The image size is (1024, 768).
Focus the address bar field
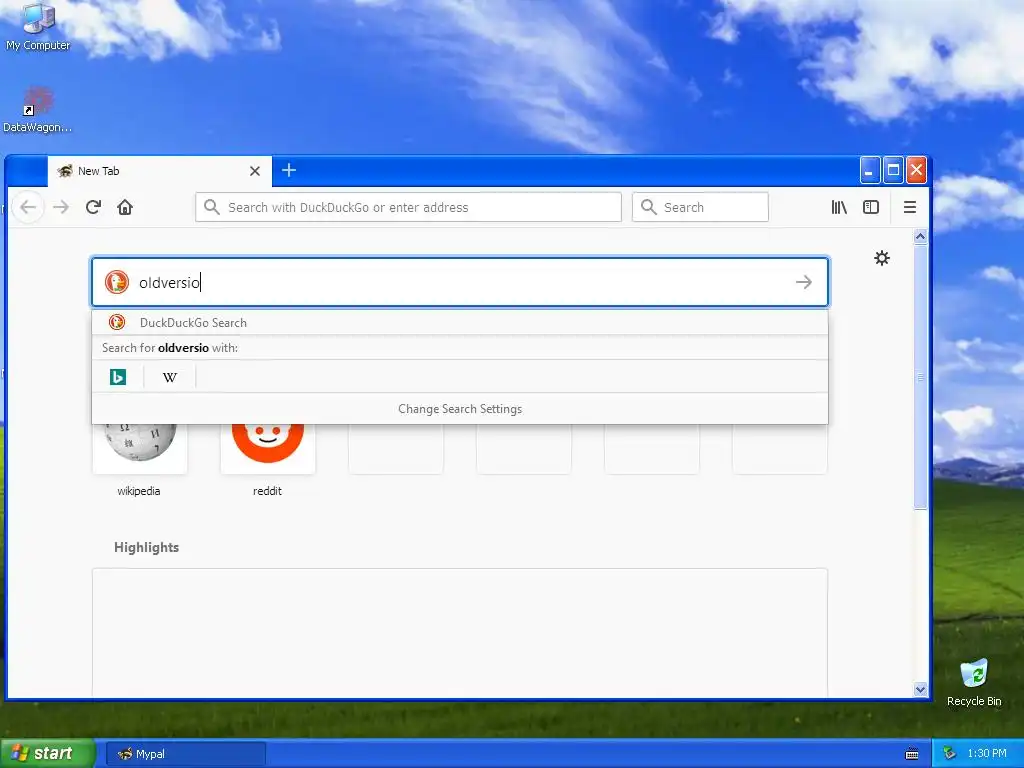click(x=408, y=207)
